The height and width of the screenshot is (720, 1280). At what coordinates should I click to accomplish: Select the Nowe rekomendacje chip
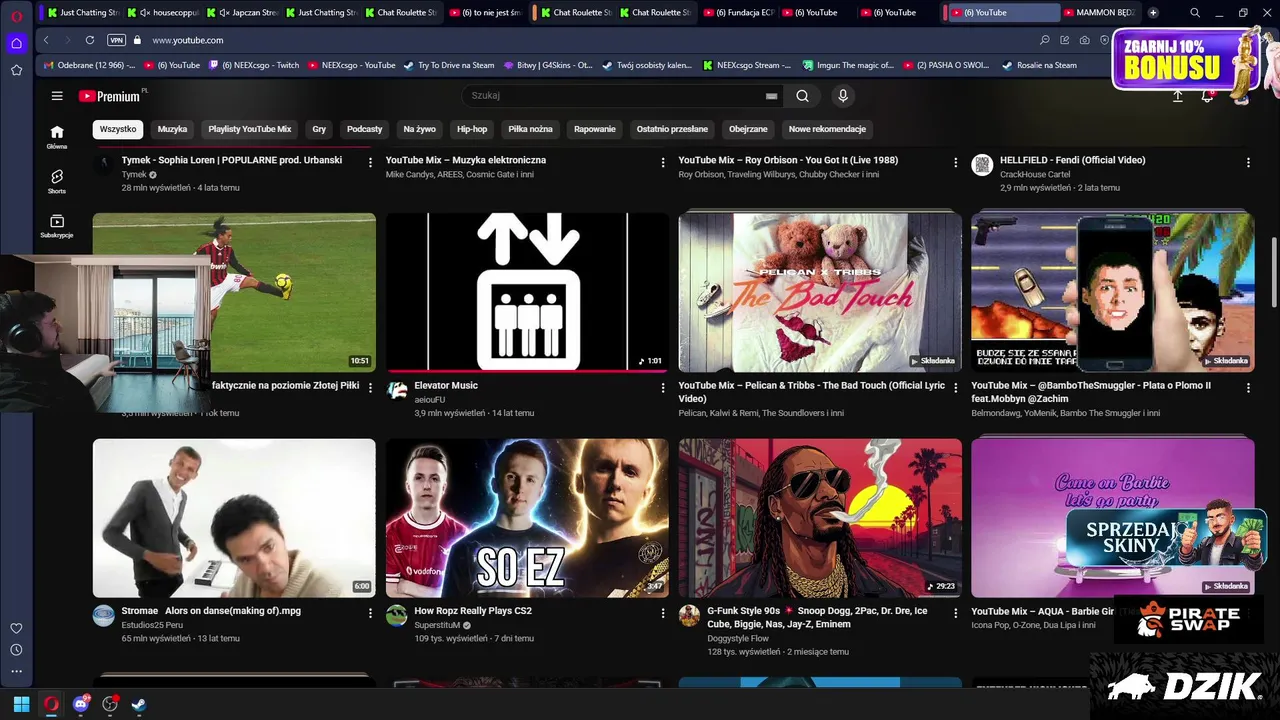[827, 129]
